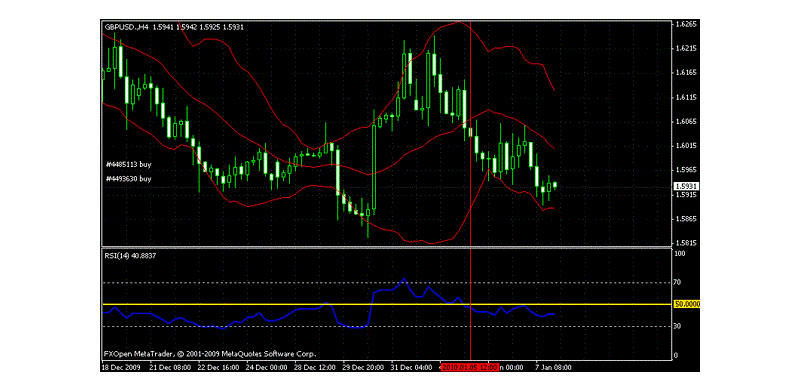This screenshot has width=800, height=390.
Task: Select the red vertical line on the chart
Action: point(470,191)
